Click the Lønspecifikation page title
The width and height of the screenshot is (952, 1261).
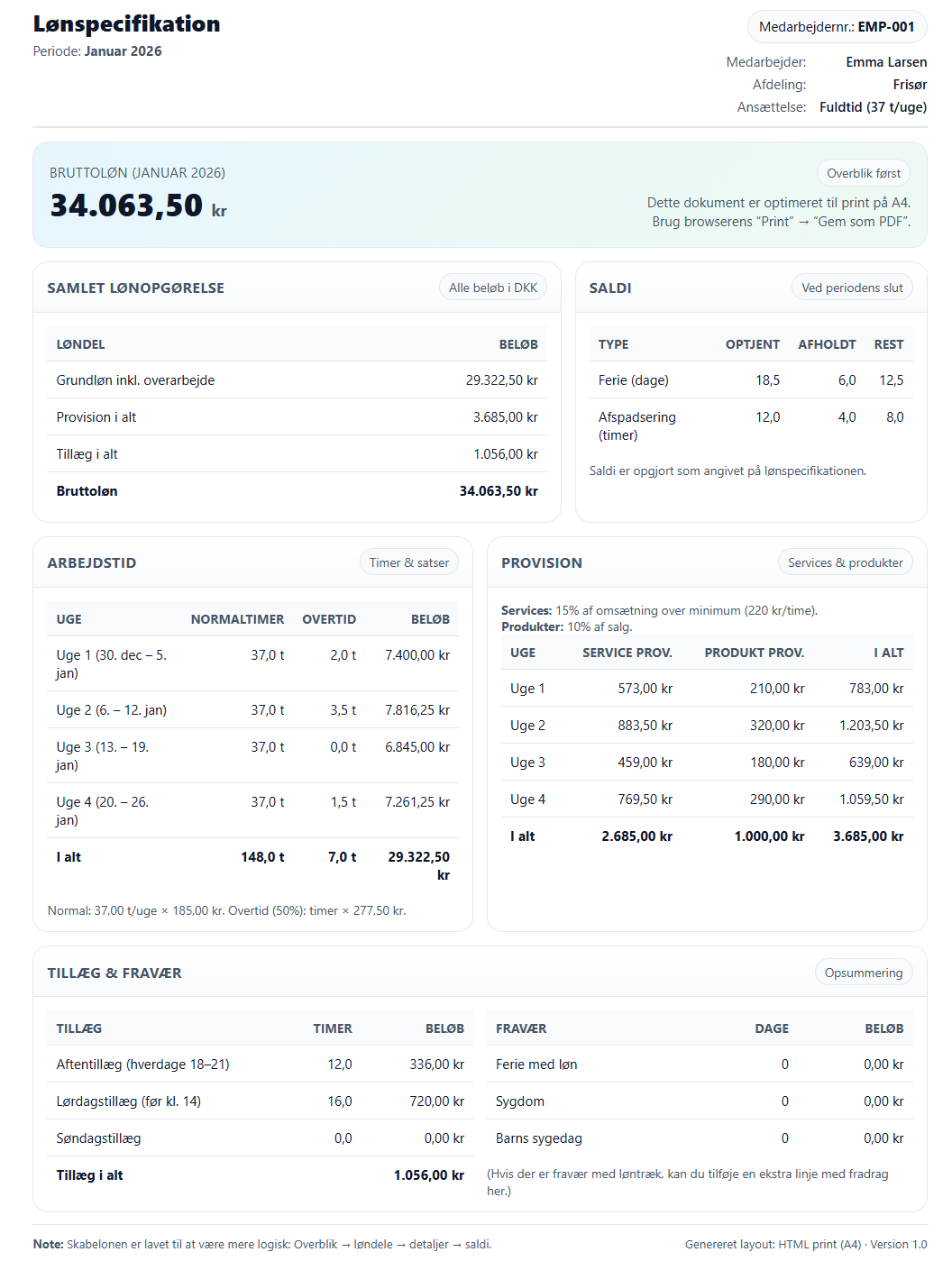(x=127, y=24)
